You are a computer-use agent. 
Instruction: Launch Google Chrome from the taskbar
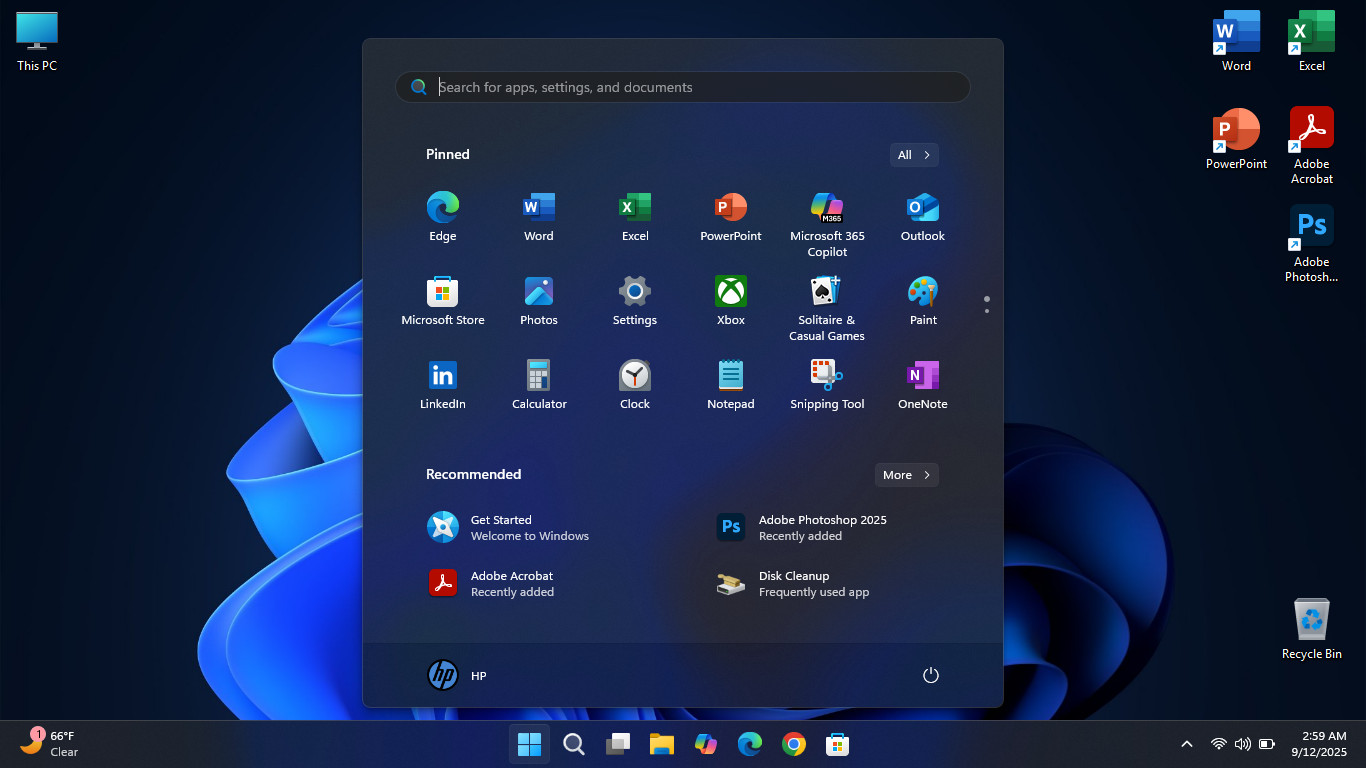(x=794, y=744)
